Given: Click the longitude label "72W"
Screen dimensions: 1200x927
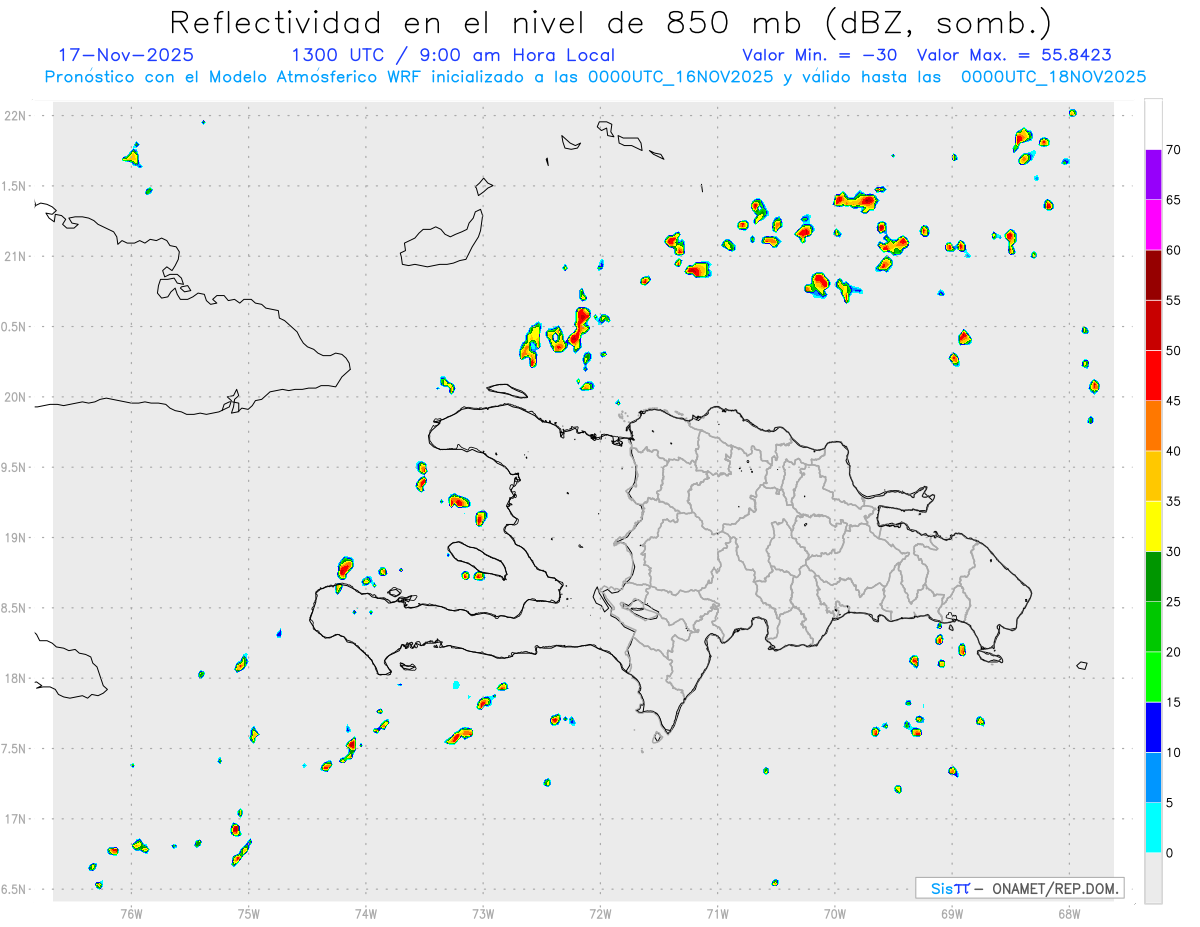Looking at the screenshot, I should pyautogui.click(x=600, y=913).
